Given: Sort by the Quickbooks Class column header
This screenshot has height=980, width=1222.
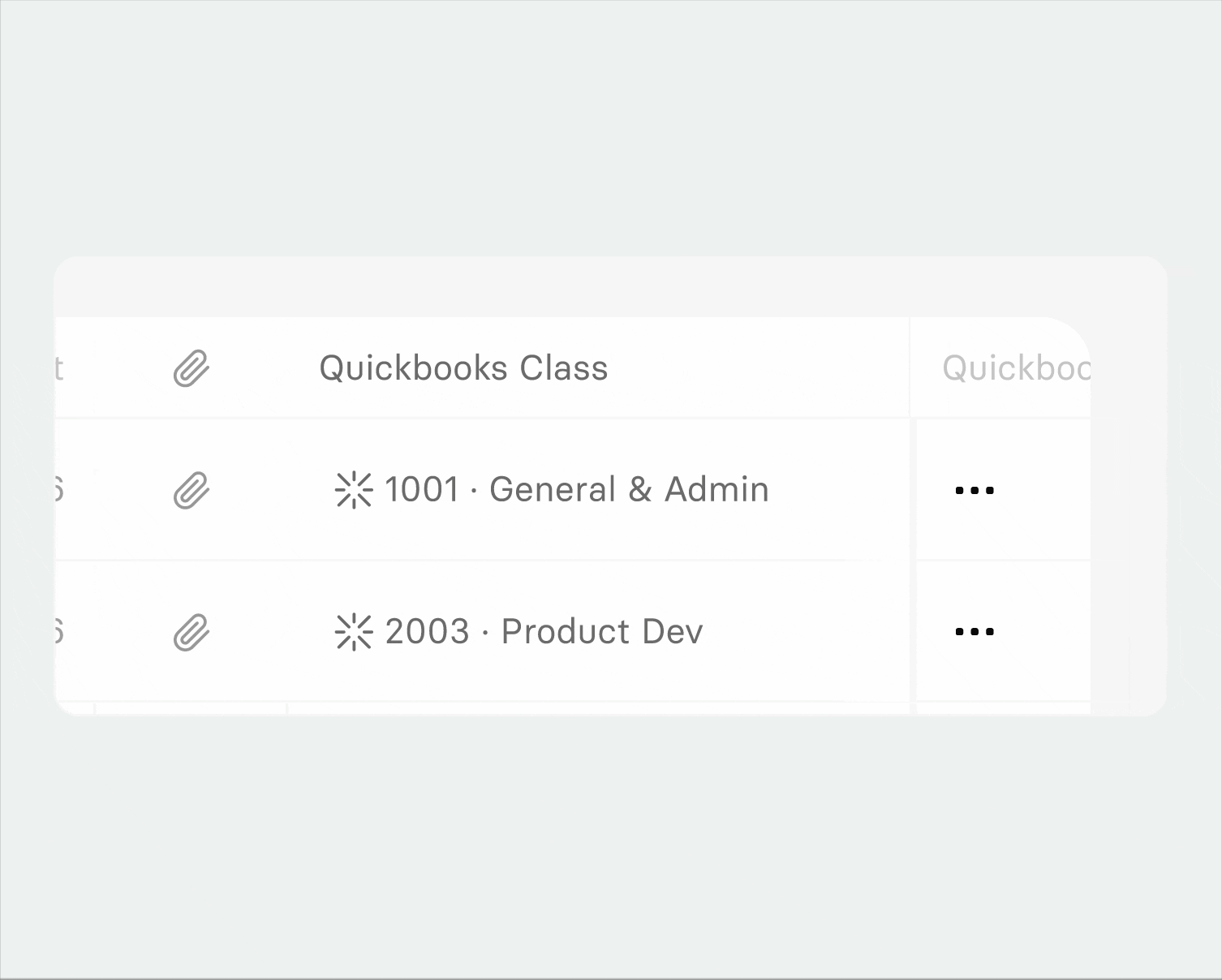Looking at the screenshot, I should tap(463, 368).
